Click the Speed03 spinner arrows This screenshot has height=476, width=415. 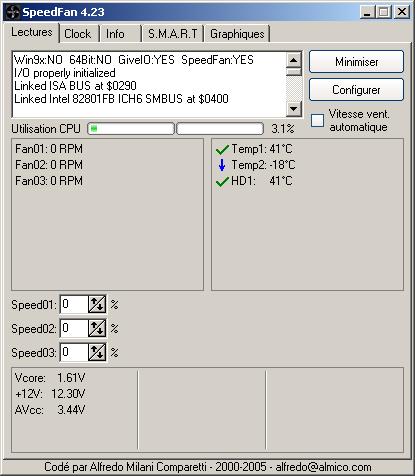(x=97, y=352)
